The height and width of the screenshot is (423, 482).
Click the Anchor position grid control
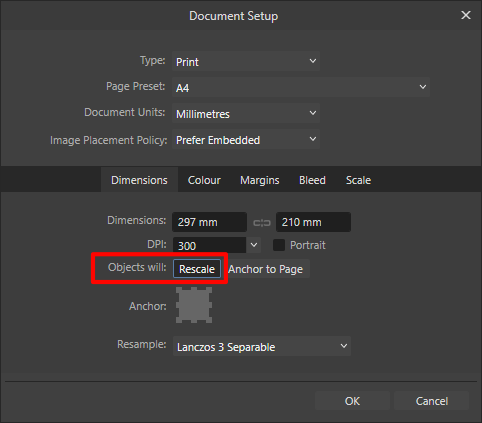click(194, 305)
